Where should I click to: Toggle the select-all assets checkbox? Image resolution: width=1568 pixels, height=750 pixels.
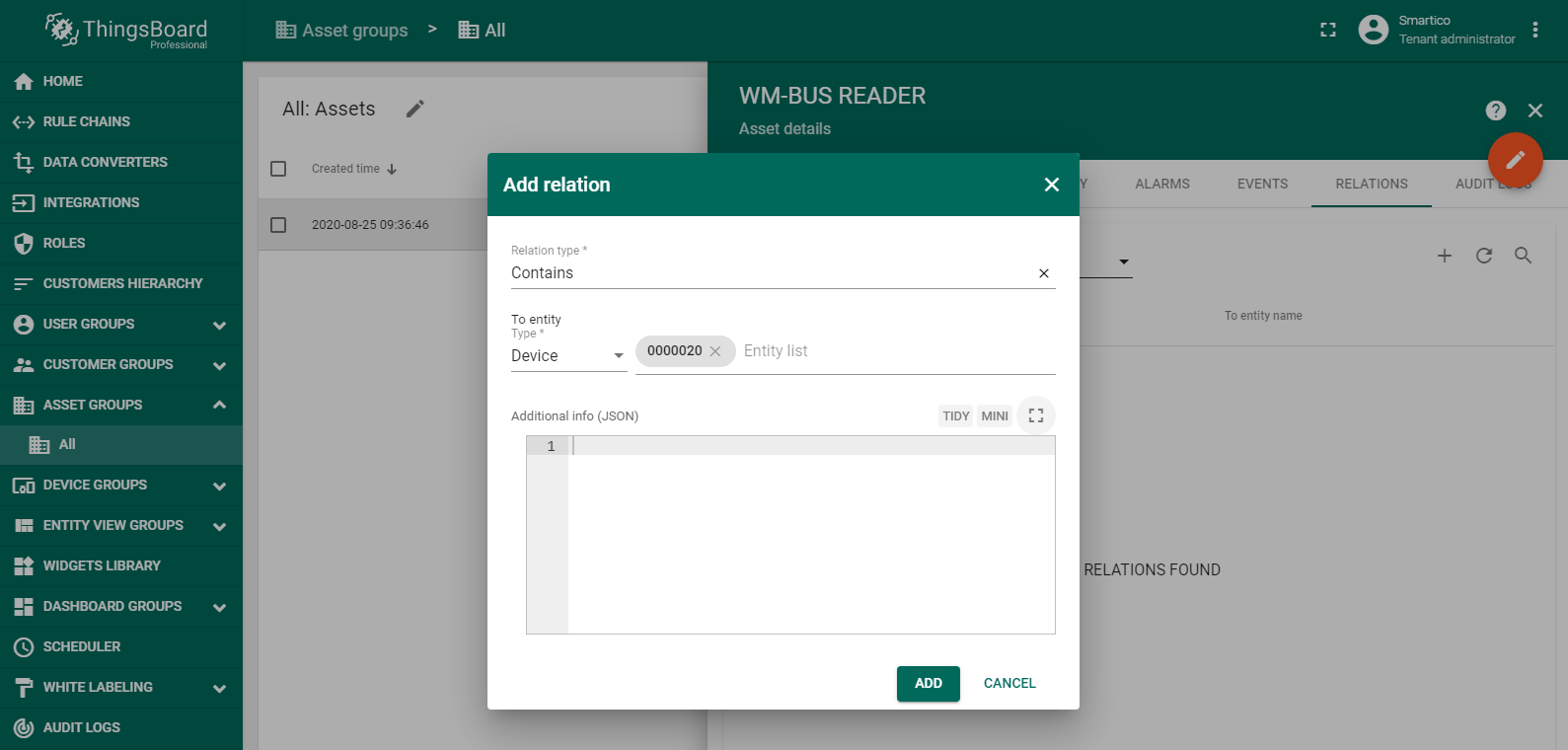pos(278,169)
